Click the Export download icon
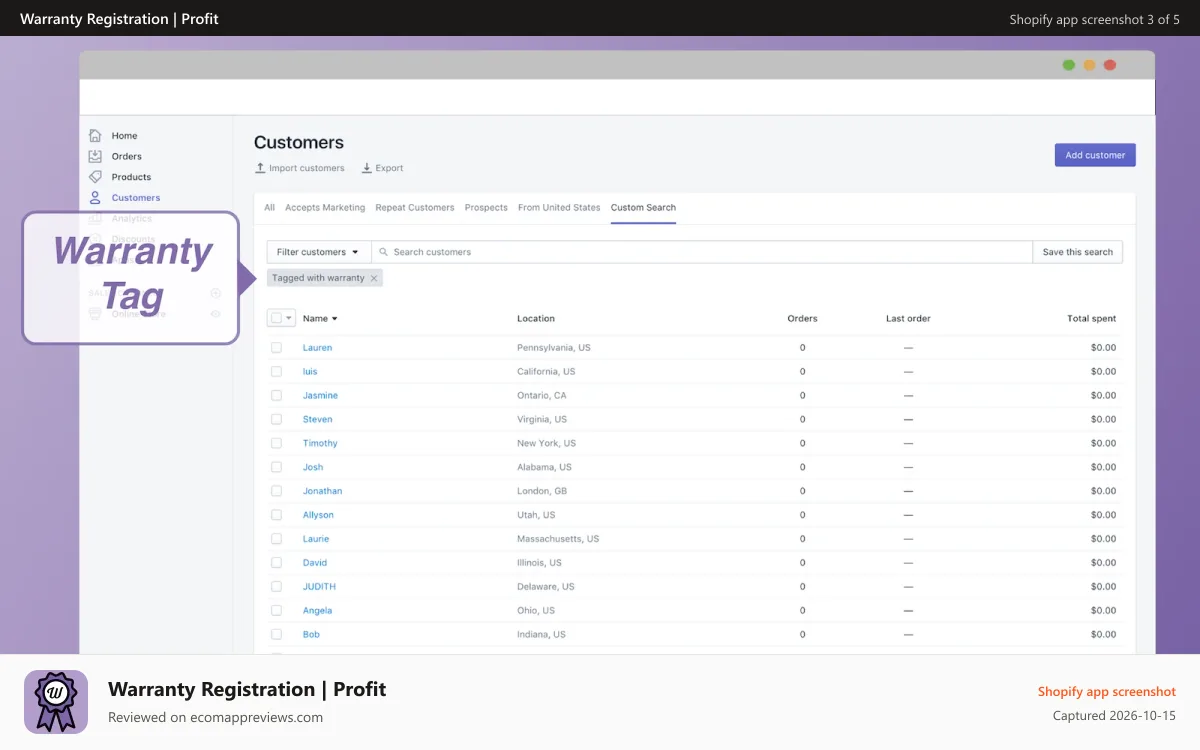The width and height of the screenshot is (1200, 750). tap(367, 168)
